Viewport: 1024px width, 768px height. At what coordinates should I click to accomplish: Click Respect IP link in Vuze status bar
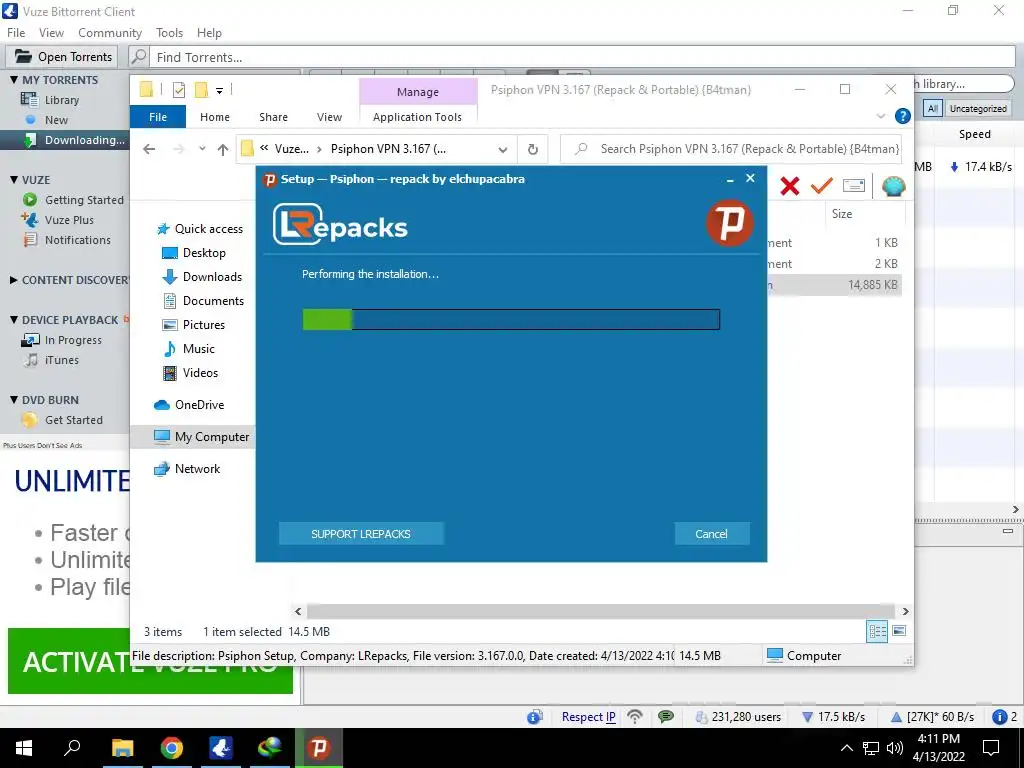pyautogui.click(x=588, y=716)
